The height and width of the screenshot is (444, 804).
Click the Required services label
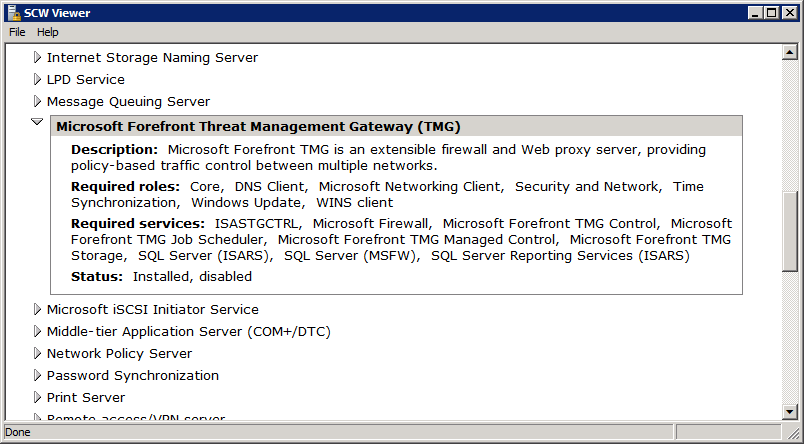138,224
